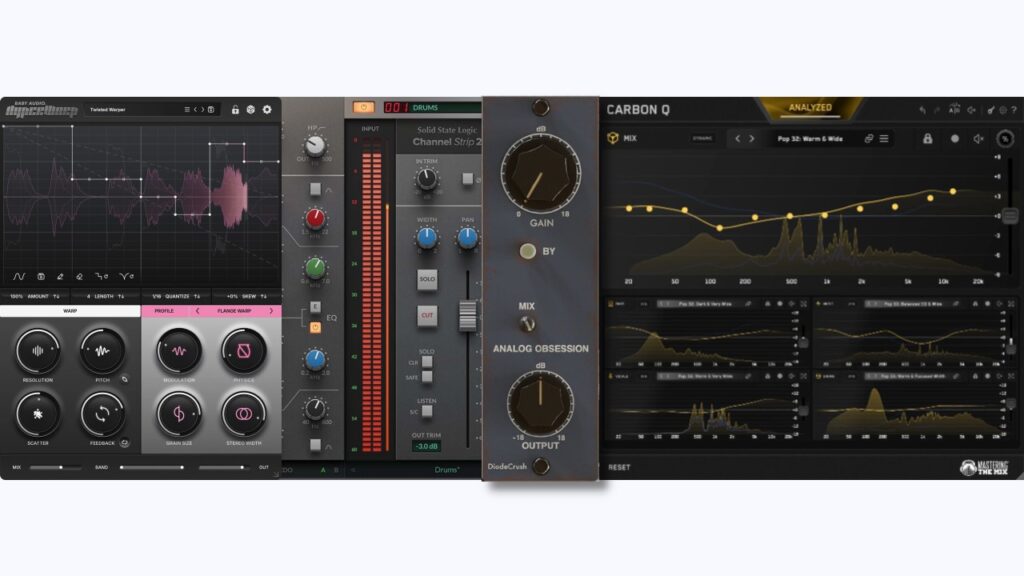Open the Hyperwarp settings gear
Image resolution: width=1024 pixels, height=576 pixels.
click(x=267, y=110)
